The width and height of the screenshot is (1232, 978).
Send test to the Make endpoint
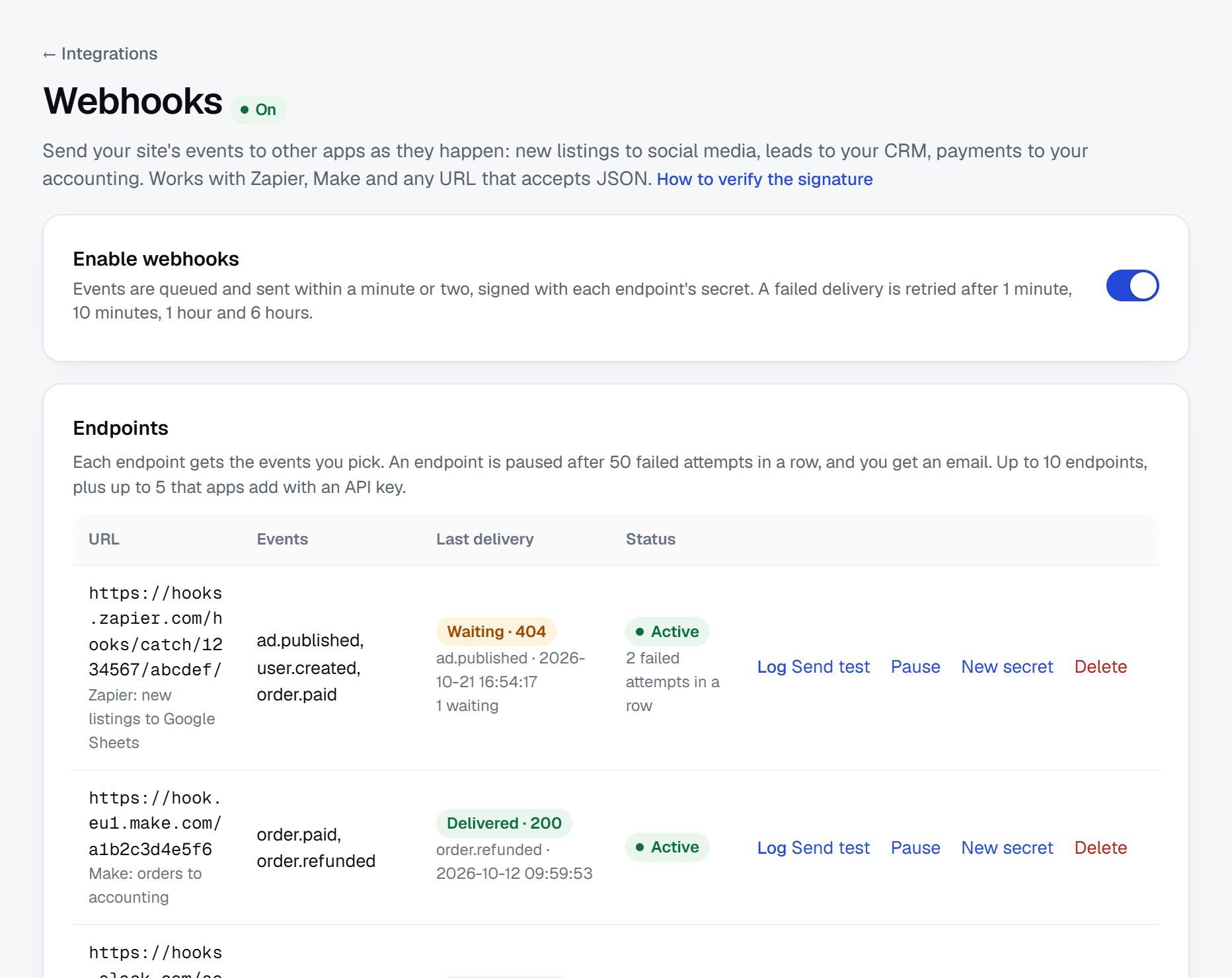tap(830, 848)
